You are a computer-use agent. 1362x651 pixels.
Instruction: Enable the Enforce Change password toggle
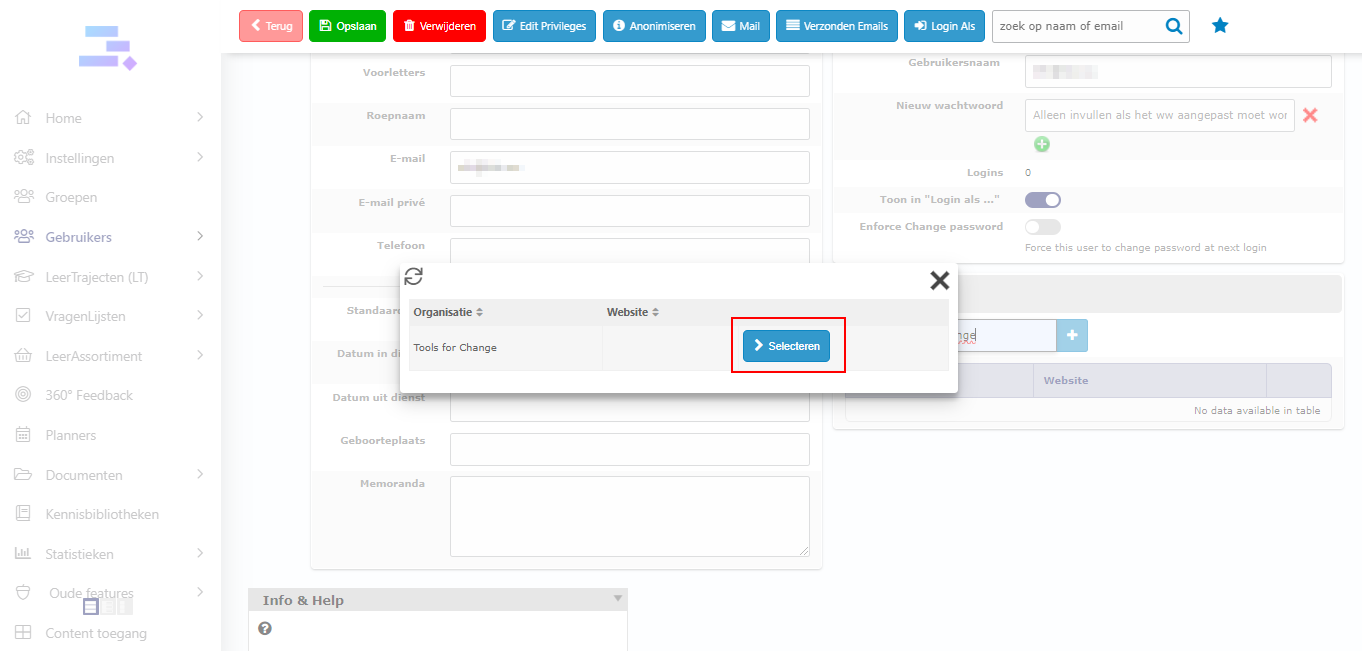pos(1042,227)
